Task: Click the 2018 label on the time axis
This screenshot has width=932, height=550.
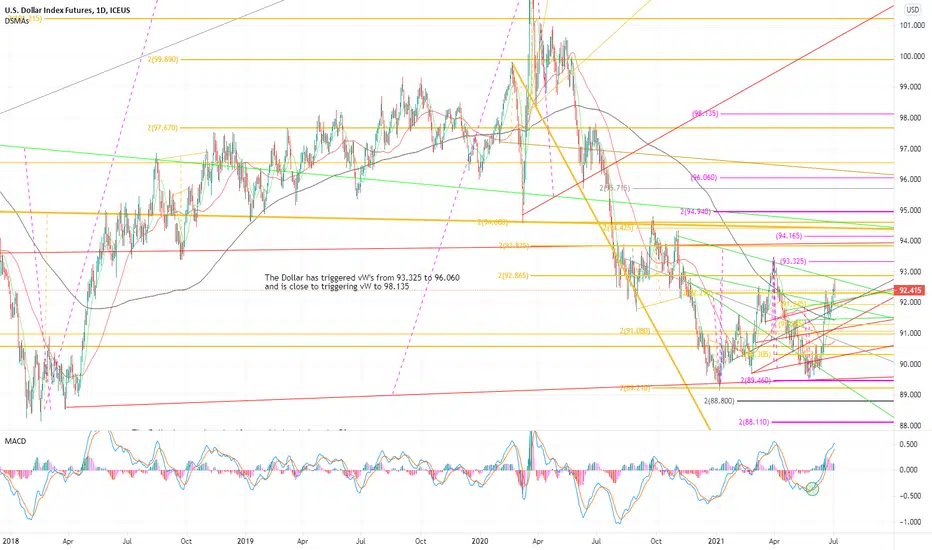Action: click(10, 541)
